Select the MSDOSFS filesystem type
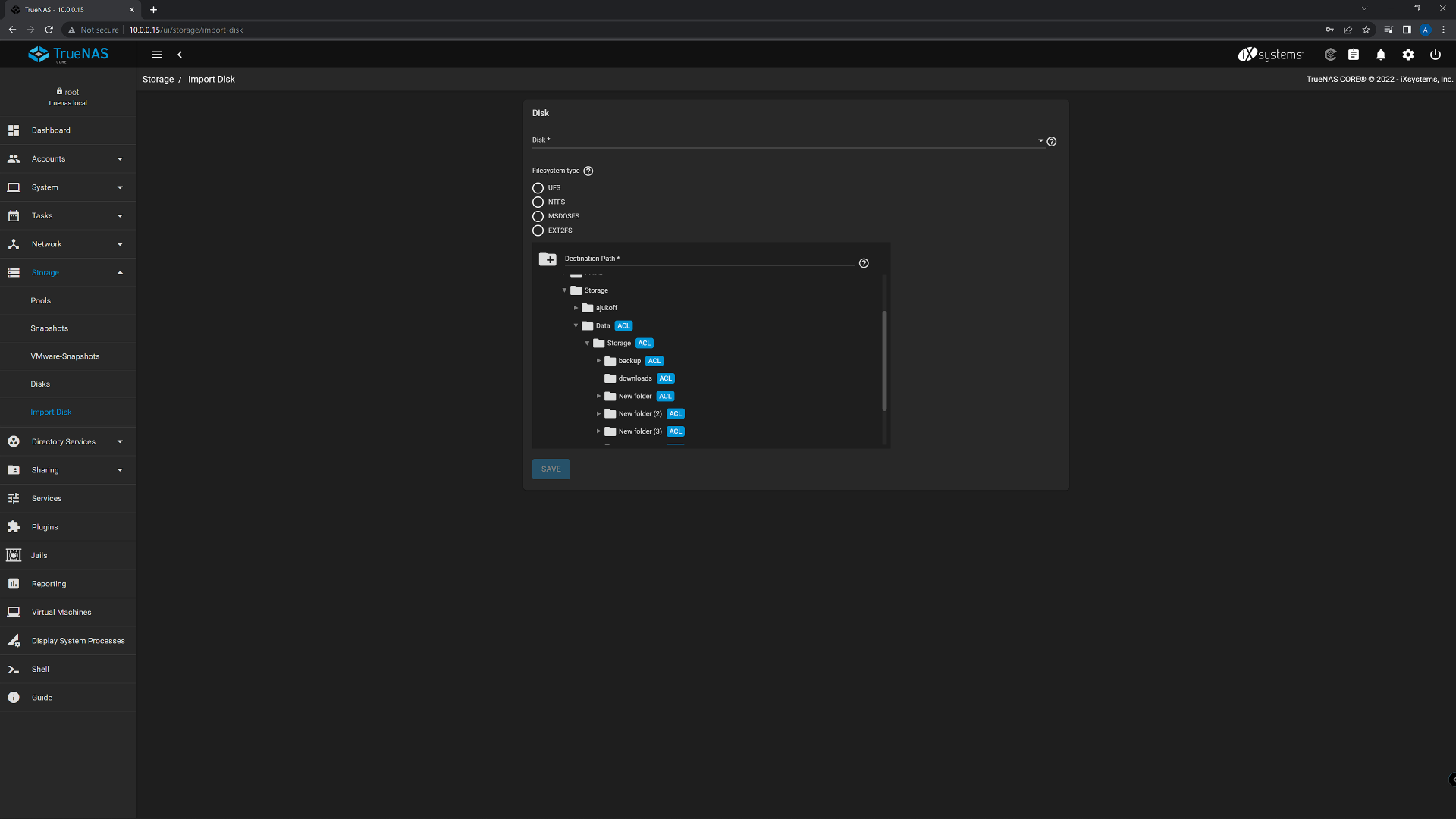The height and width of the screenshot is (819, 1456). click(538, 217)
